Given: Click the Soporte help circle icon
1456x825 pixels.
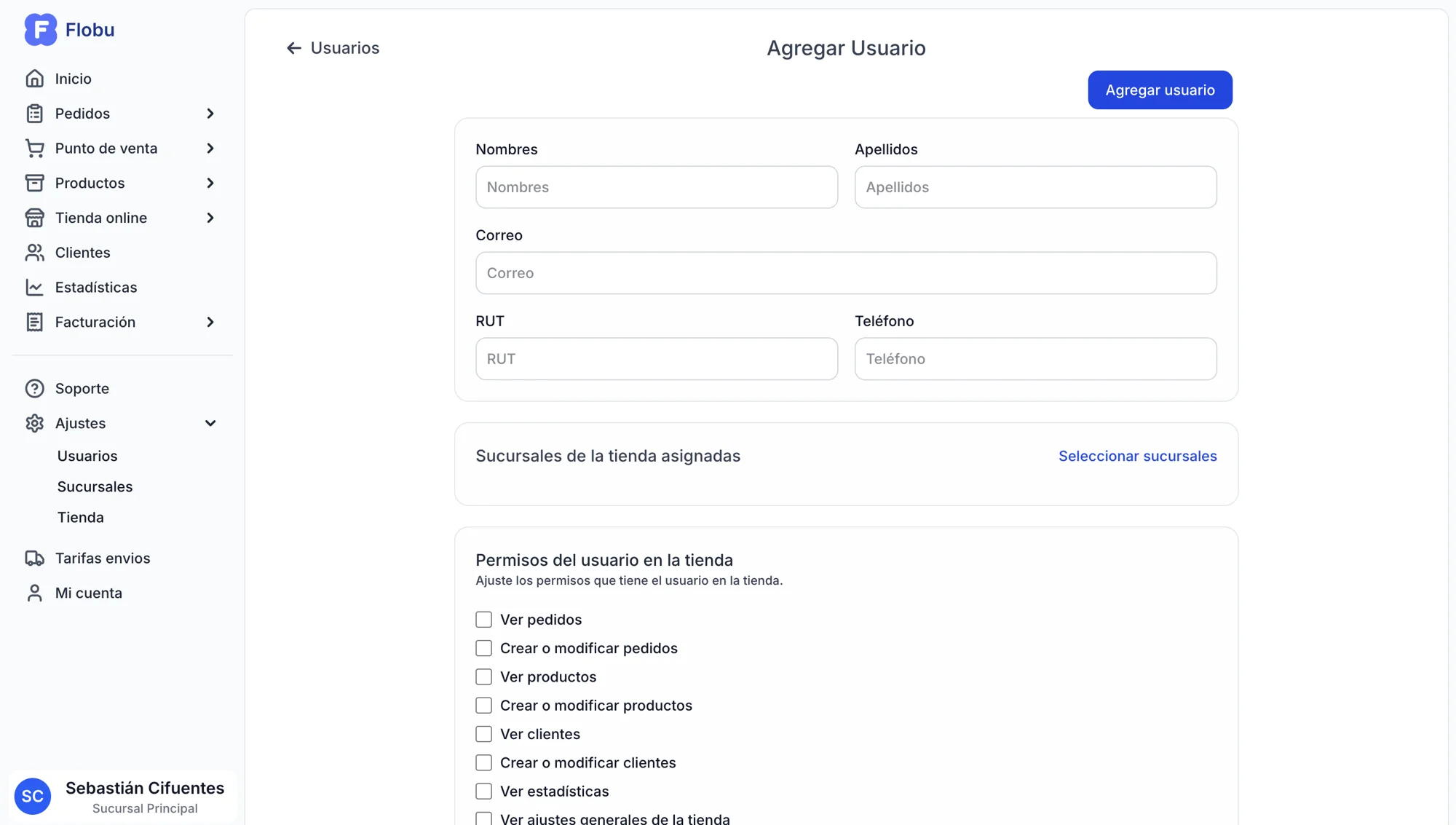Looking at the screenshot, I should pyautogui.click(x=34, y=389).
